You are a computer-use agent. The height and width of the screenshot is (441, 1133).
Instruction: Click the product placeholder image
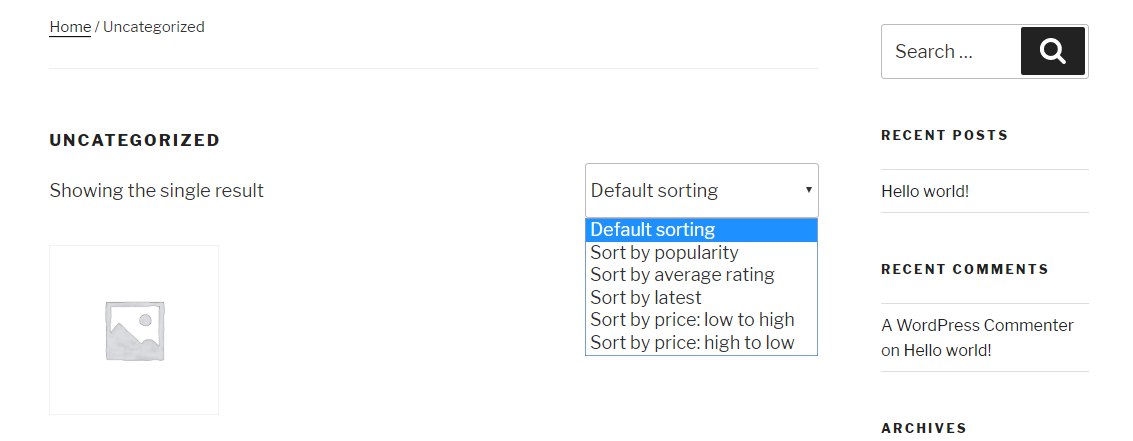[134, 330]
